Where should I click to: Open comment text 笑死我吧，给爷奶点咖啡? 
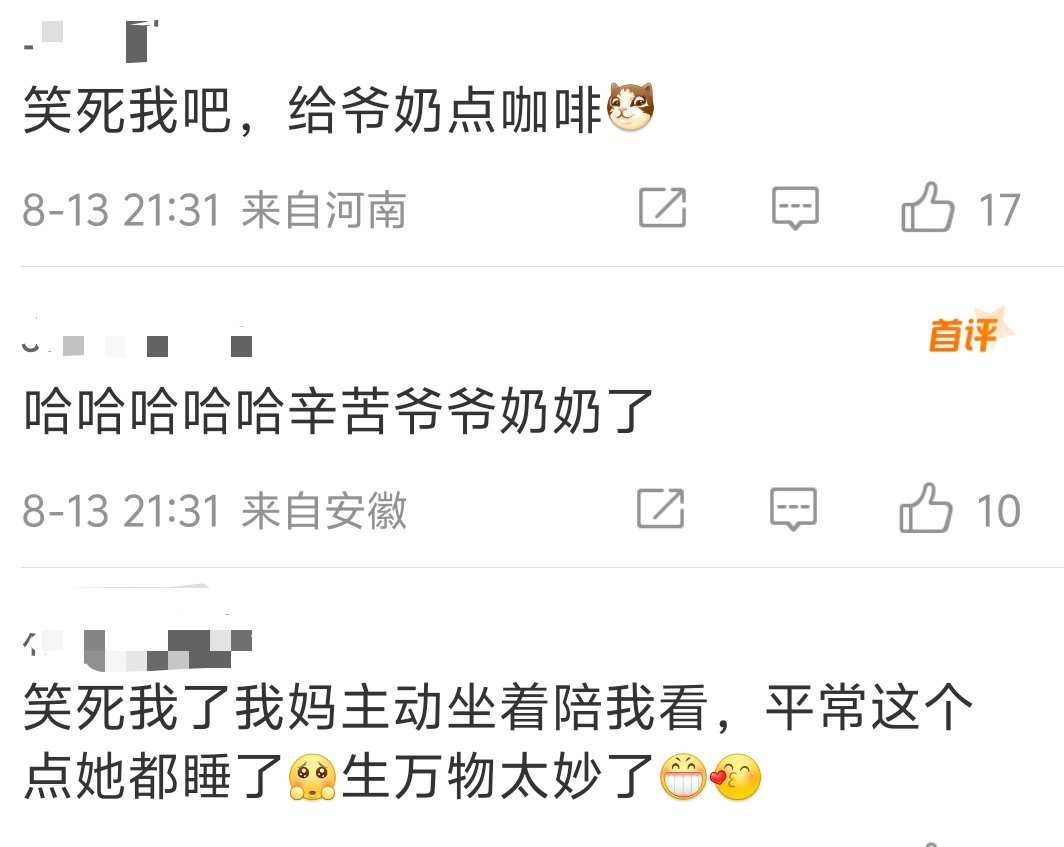coord(312,109)
